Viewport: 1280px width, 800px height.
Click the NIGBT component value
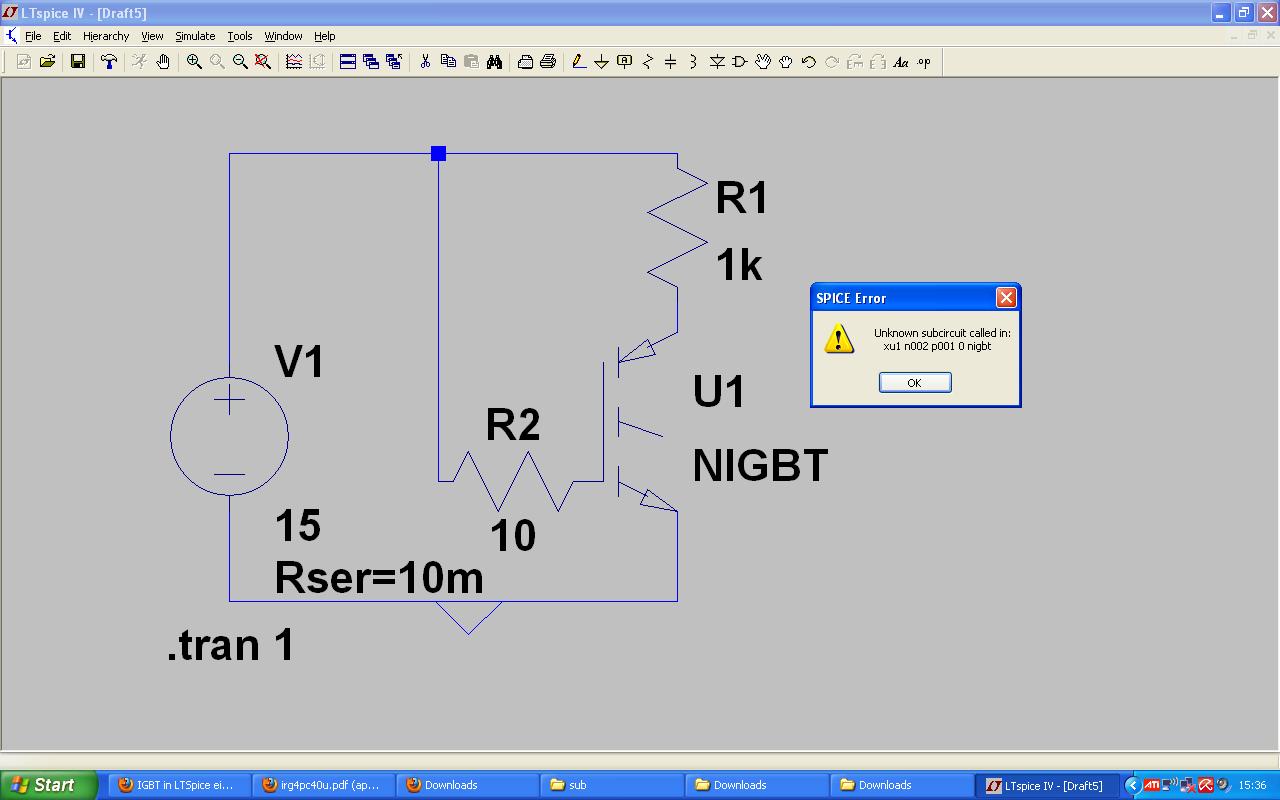click(760, 466)
